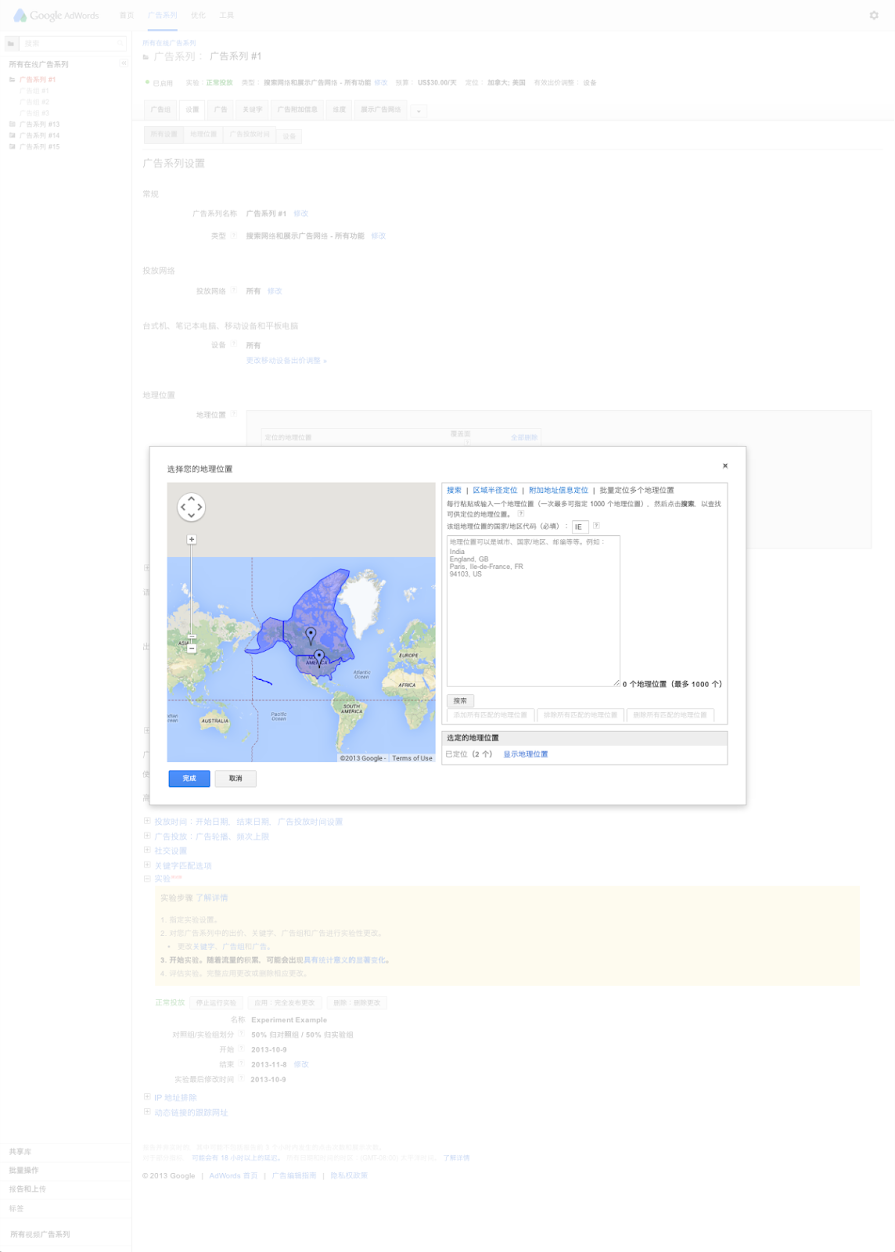
Task: Switch to 搜索 location mode link
Action: click(454, 491)
